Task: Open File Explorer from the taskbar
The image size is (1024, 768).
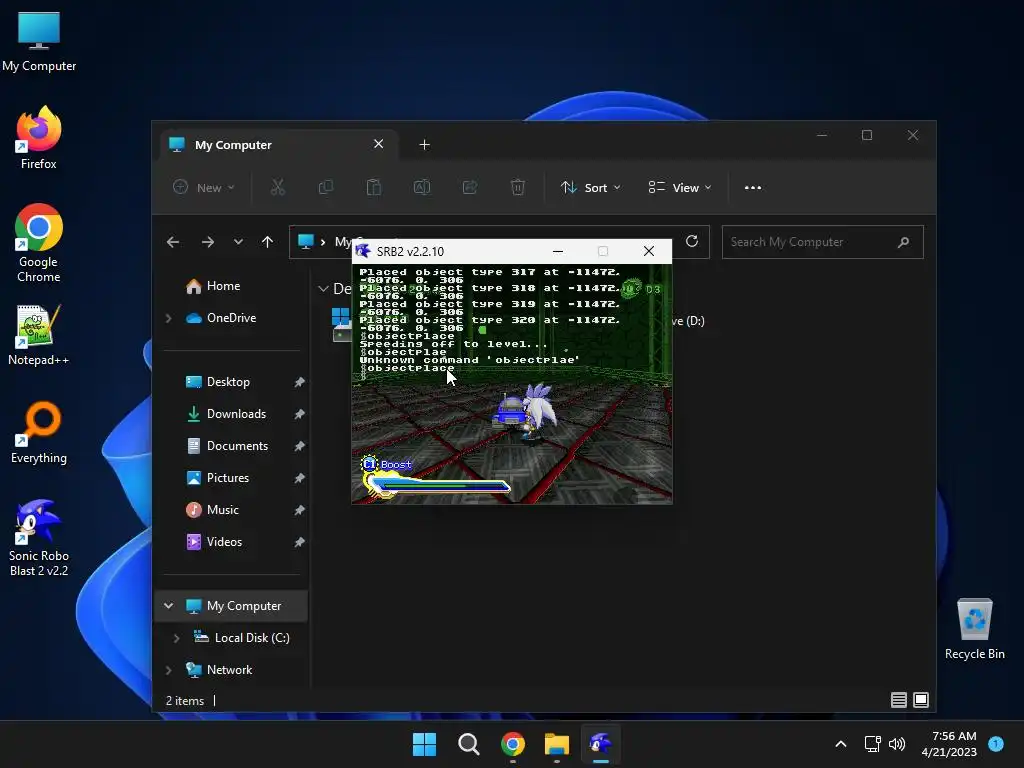Action: point(557,744)
